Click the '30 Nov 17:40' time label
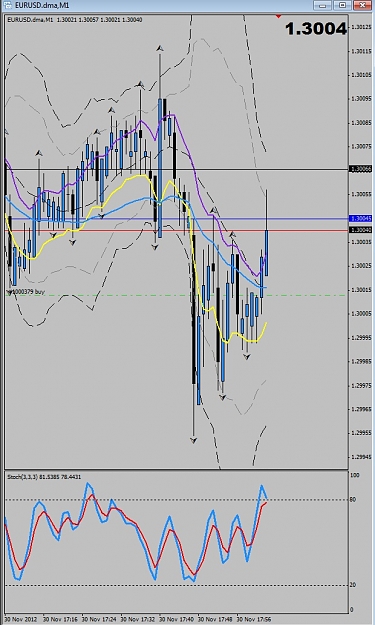This screenshot has height=625, width=375. pos(176,620)
